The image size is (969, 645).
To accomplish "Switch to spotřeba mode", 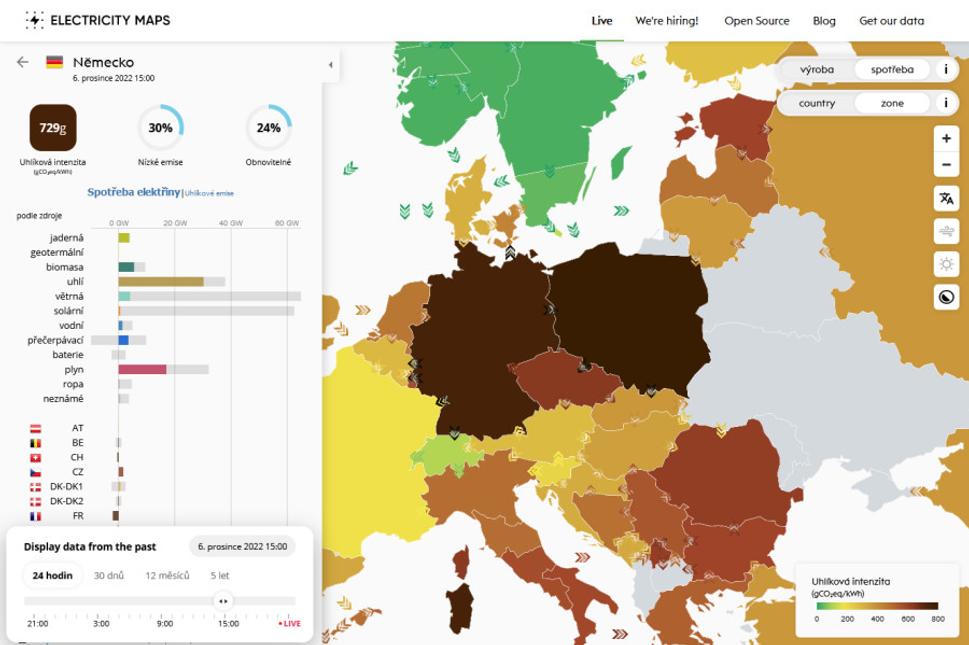I will (892, 69).
